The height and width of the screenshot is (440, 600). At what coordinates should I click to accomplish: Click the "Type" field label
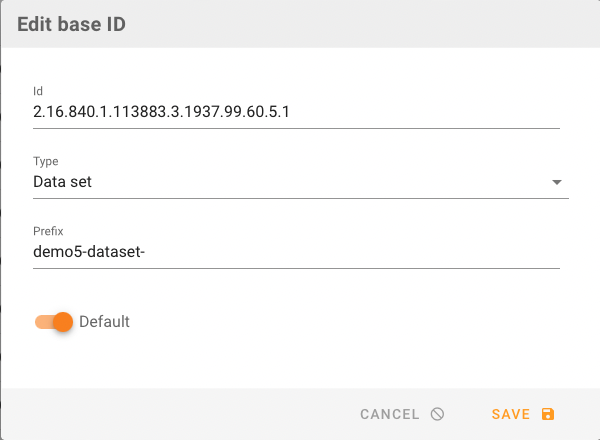pyautogui.click(x=46, y=161)
